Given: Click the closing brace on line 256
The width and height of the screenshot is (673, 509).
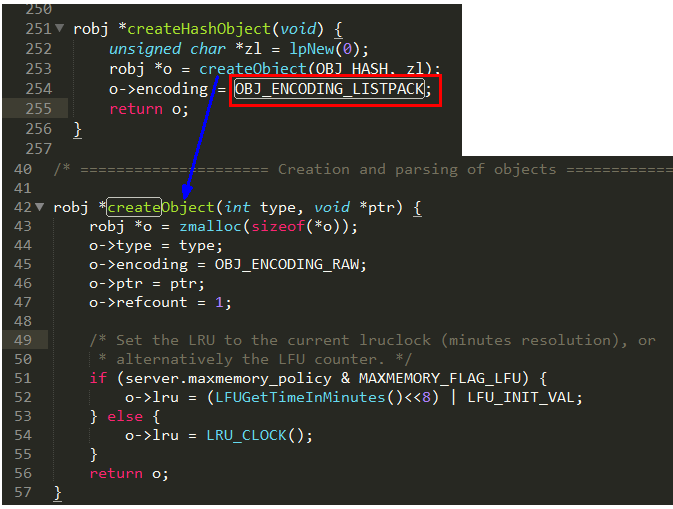Looking at the screenshot, I should coord(77,129).
